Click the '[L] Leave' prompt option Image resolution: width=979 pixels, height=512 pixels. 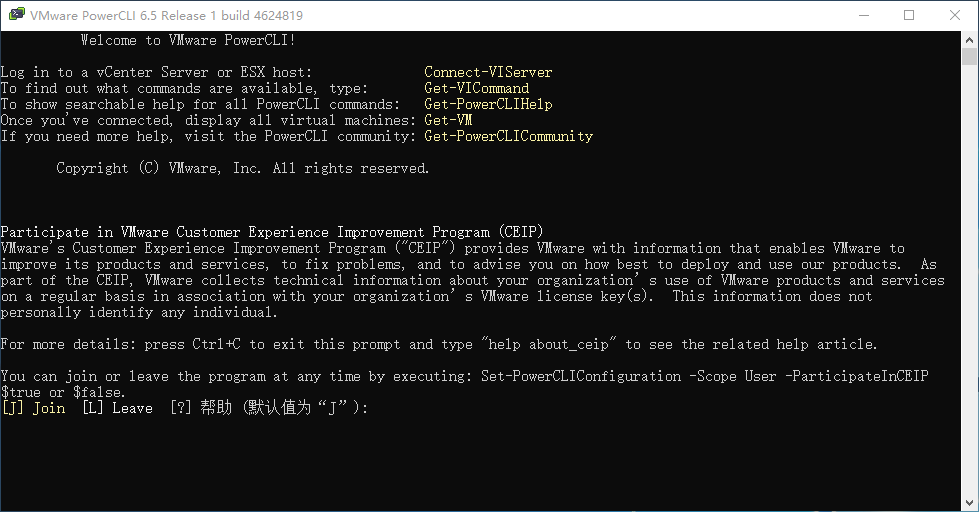tap(117, 408)
